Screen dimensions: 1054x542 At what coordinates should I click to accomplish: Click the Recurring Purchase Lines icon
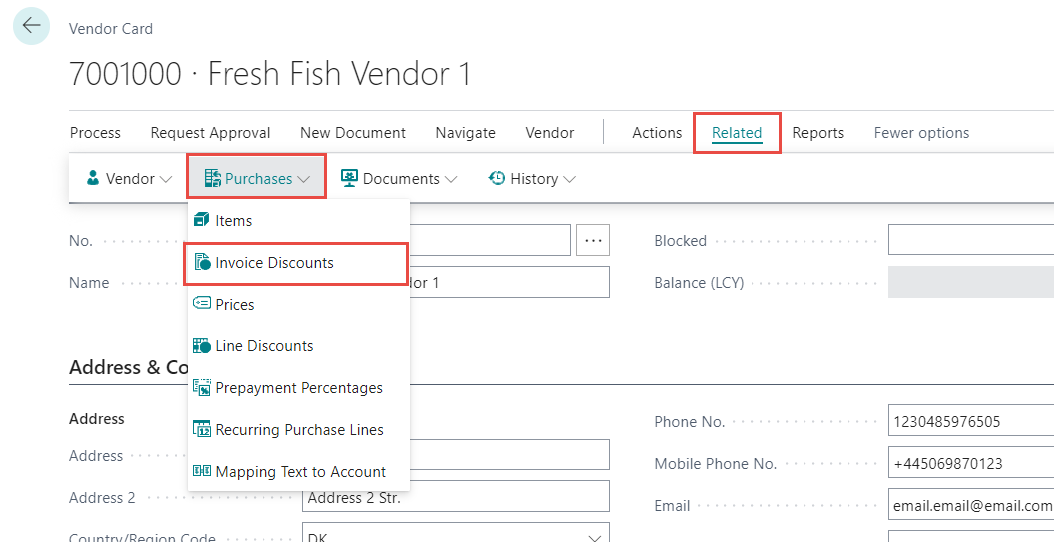coord(202,430)
